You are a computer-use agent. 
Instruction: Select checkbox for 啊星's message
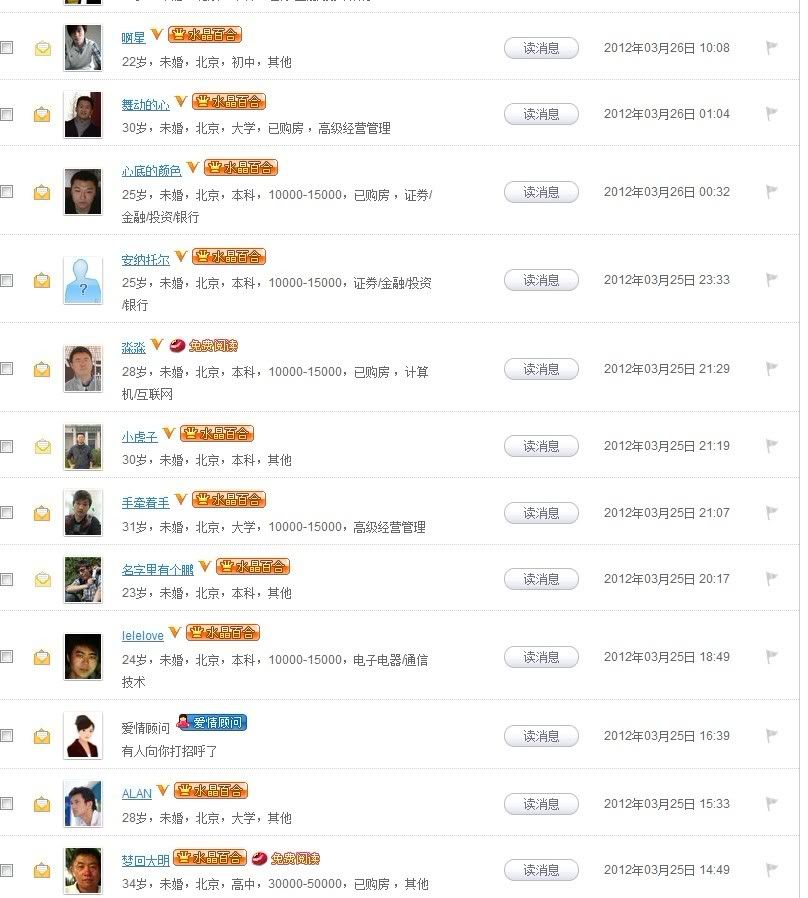pos(7,48)
